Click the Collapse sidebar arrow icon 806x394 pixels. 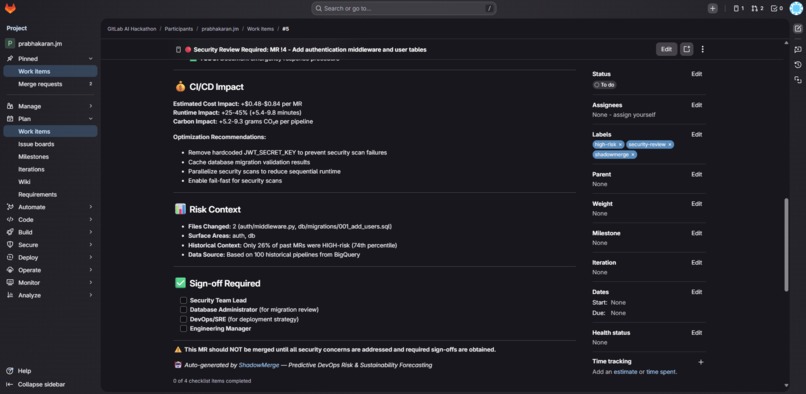tap(9, 384)
